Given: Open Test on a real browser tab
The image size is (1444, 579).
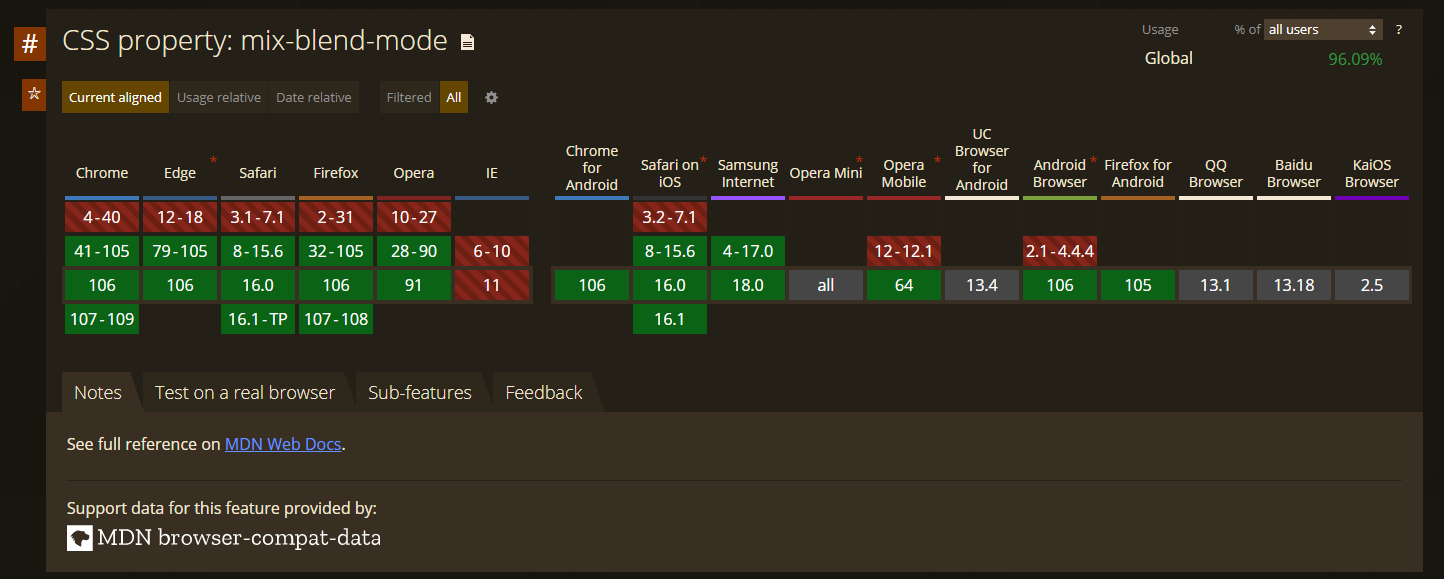Looking at the screenshot, I should (x=245, y=392).
